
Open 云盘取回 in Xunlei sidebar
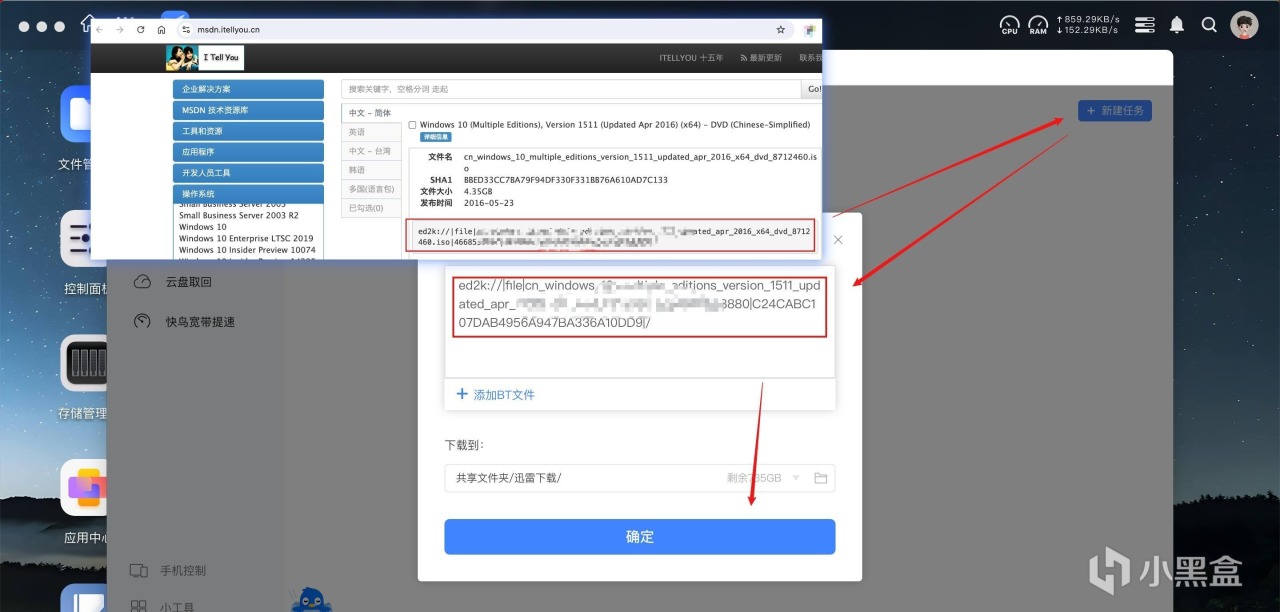188,282
